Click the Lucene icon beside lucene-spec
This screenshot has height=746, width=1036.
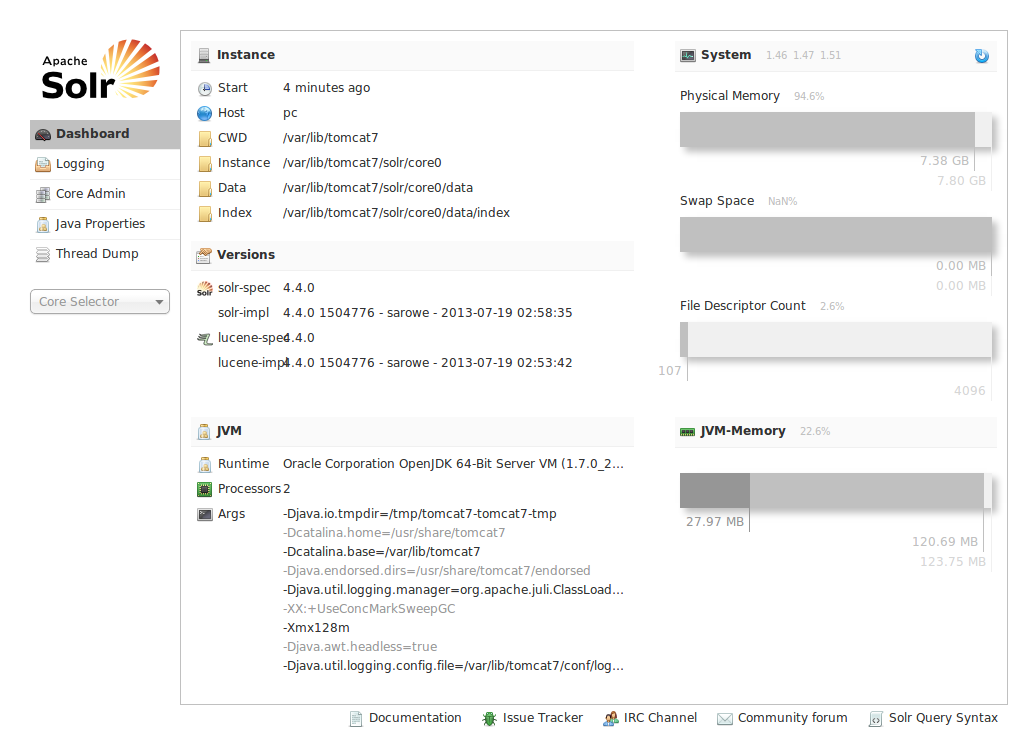coord(205,339)
